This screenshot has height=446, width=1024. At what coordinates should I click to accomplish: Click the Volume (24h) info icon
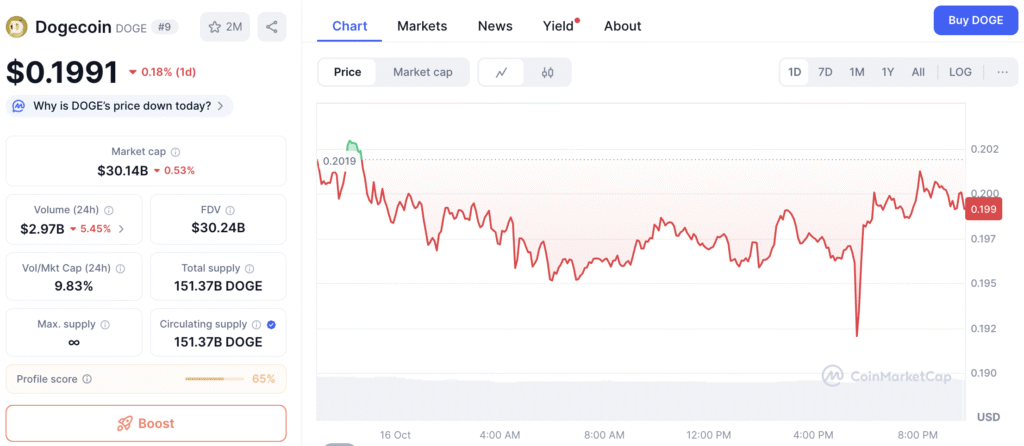(109, 210)
